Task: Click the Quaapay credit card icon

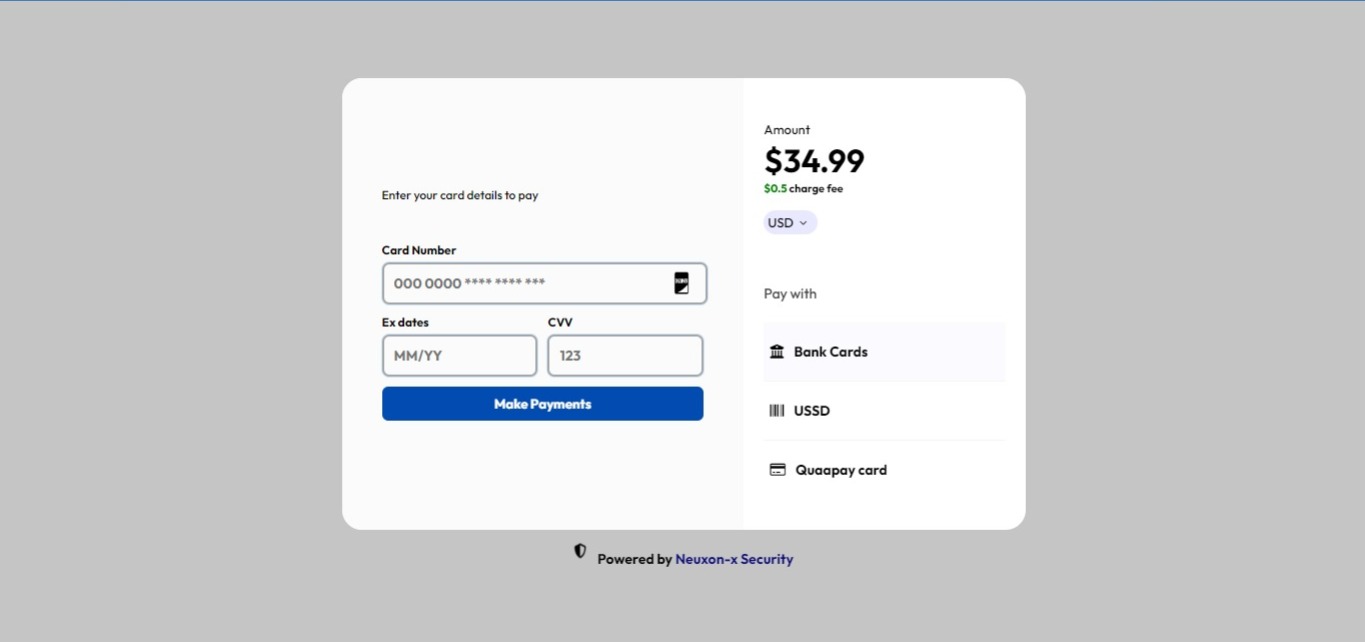Action: [x=777, y=470]
